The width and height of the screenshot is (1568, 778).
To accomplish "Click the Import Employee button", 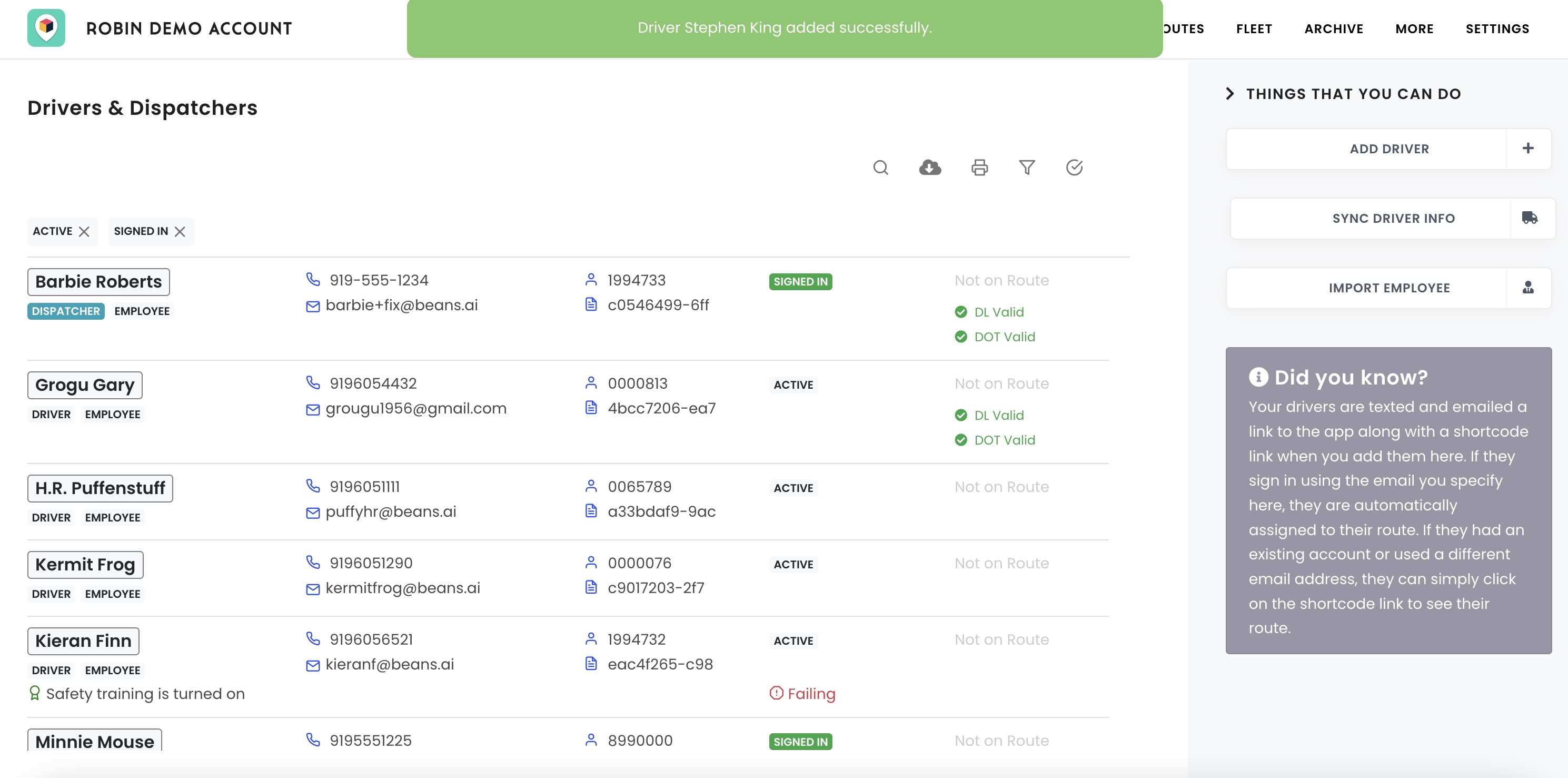I will tap(1389, 288).
